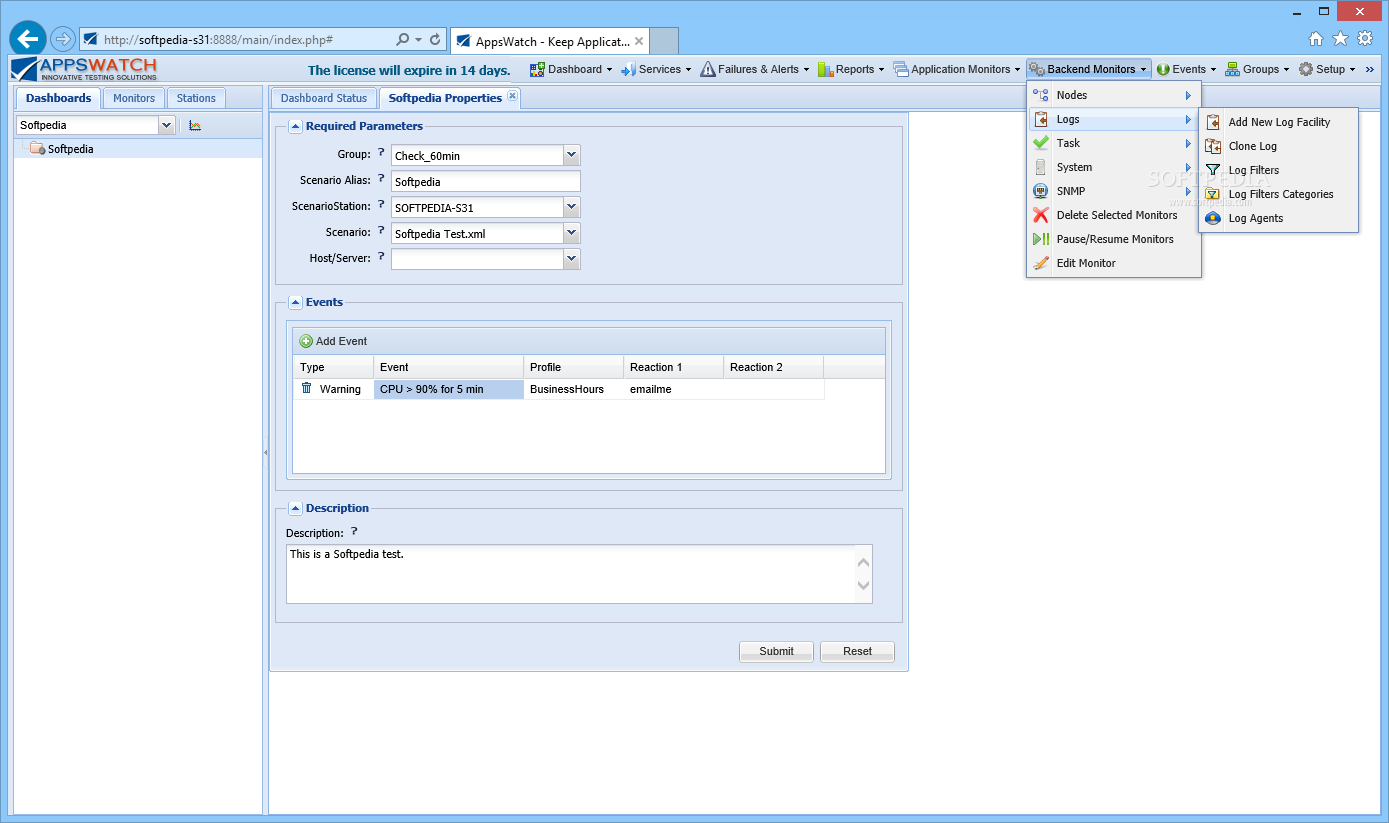This screenshot has width=1389, height=823.
Task: Open the ScenarioStation dropdown arrow
Action: point(571,207)
